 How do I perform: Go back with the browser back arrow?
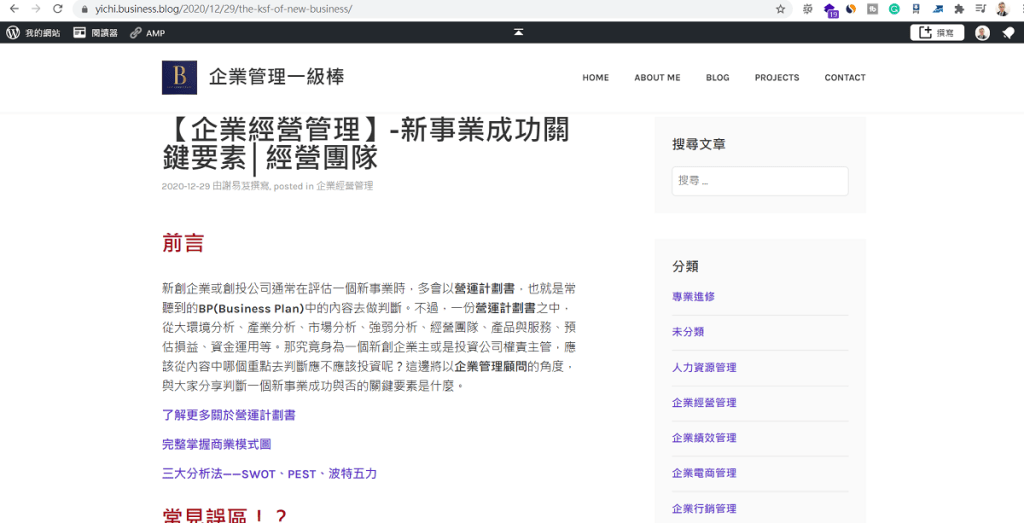14,9
